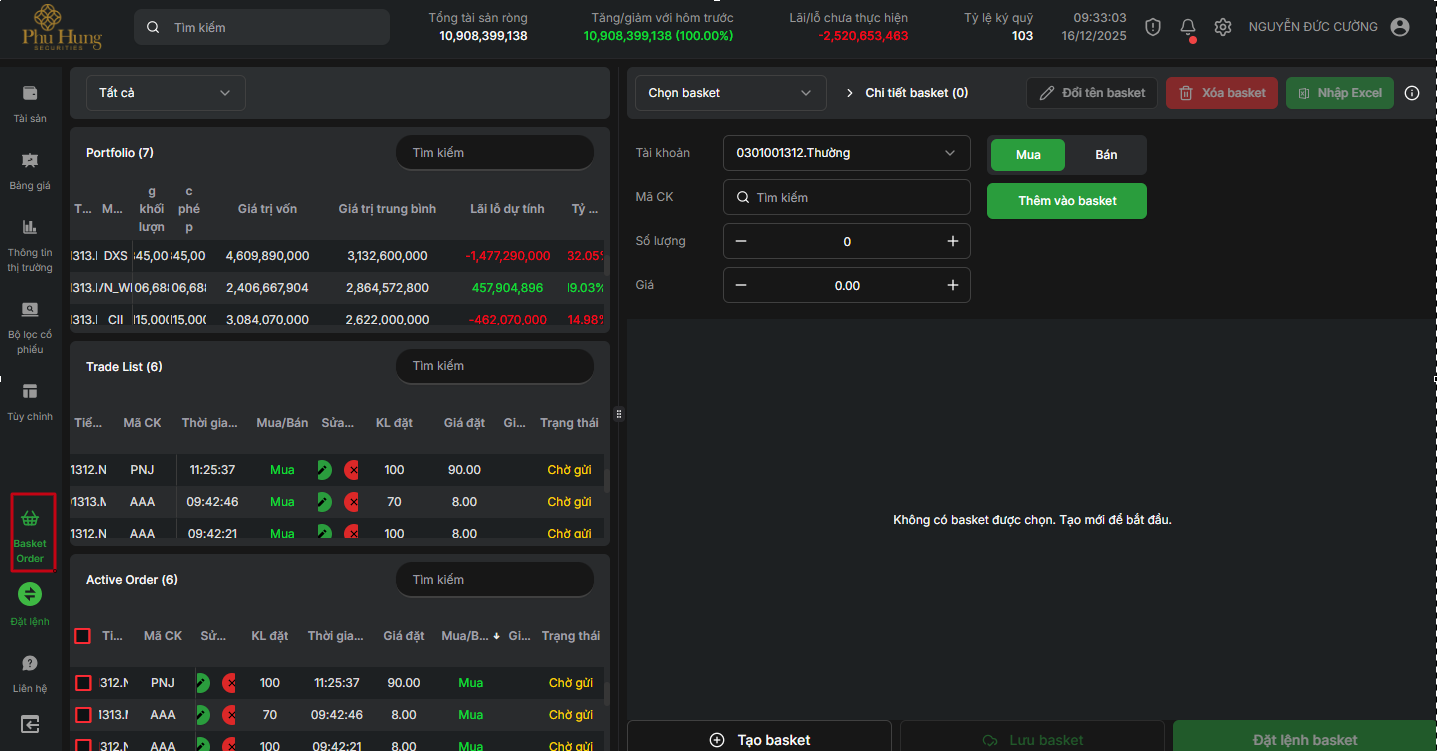Open Bảng giá in sidebar
This screenshot has width=1437, height=751.
pos(30,160)
